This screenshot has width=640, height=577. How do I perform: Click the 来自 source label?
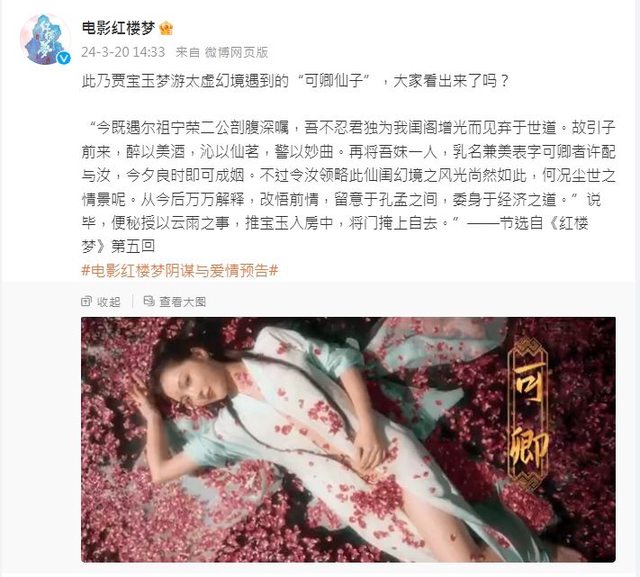pyautogui.click(x=187, y=52)
